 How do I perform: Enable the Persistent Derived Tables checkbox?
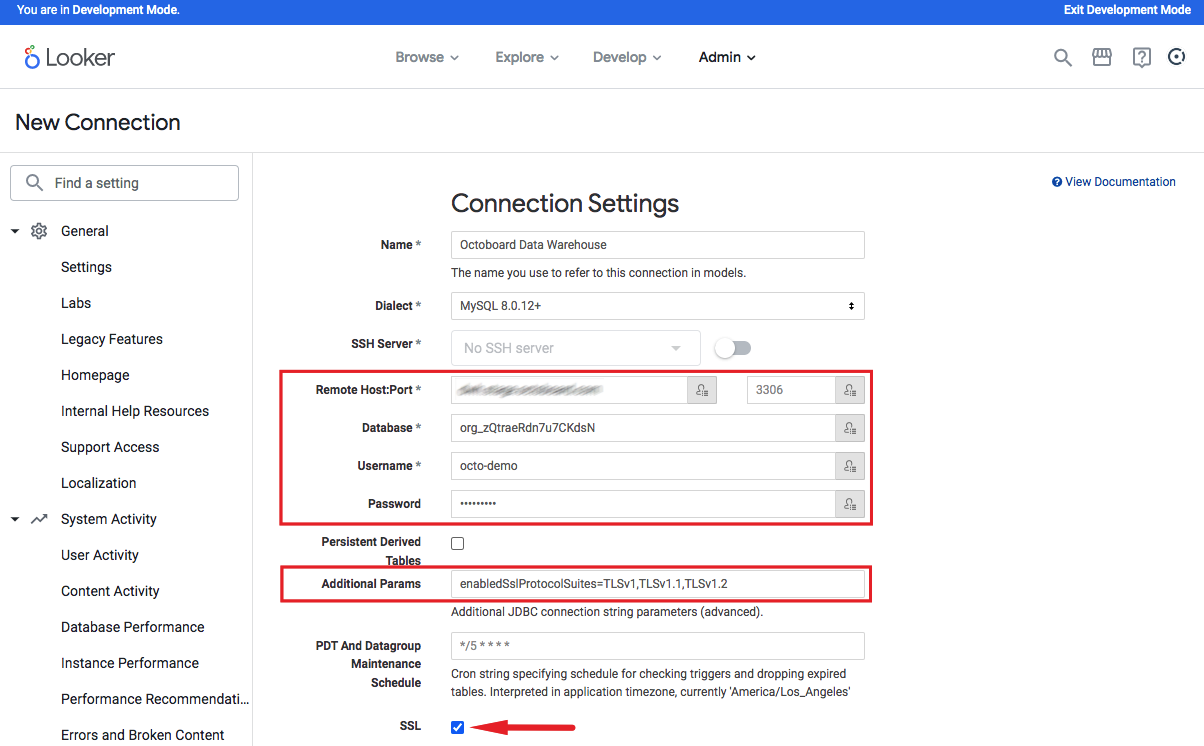[x=458, y=544]
